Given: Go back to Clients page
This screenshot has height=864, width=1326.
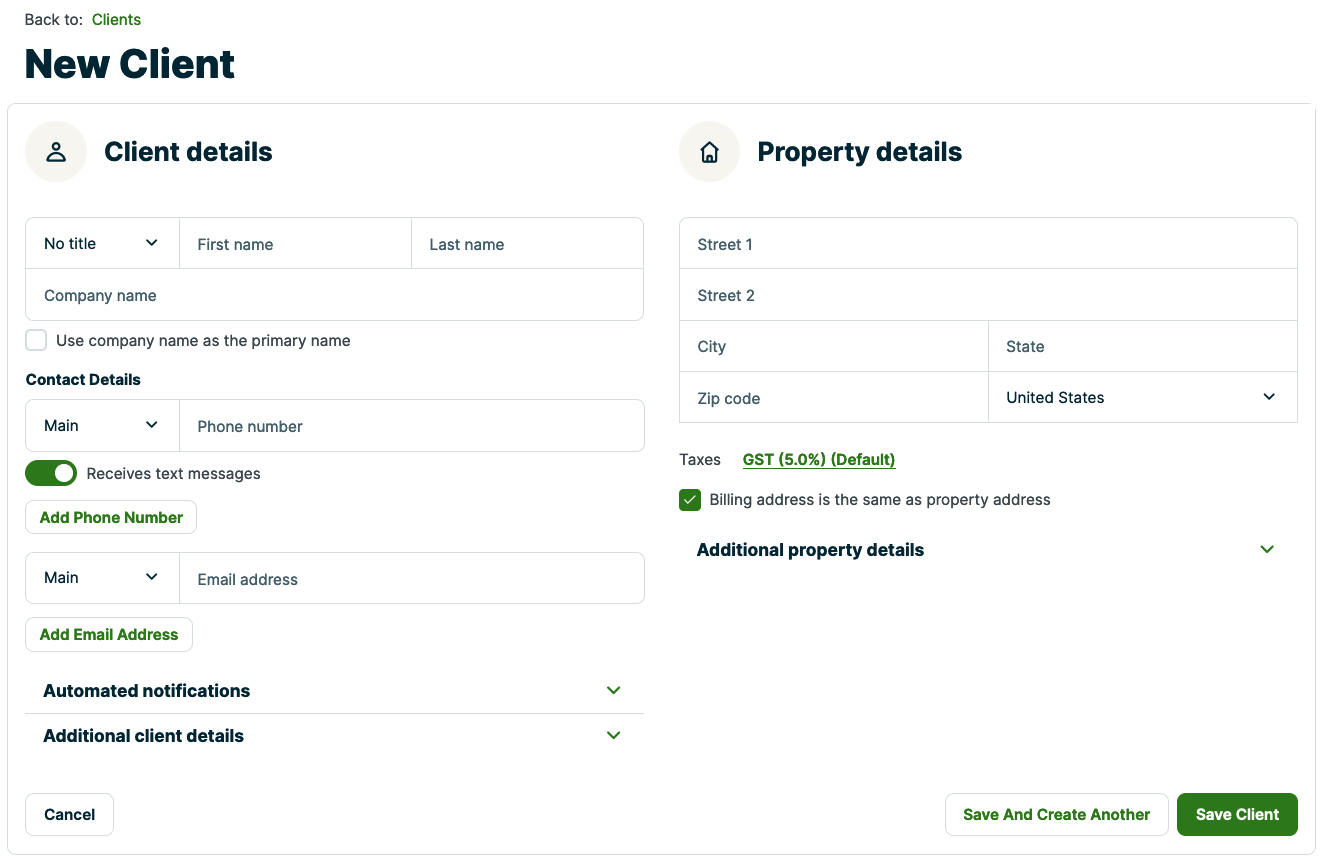Looking at the screenshot, I should click(116, 20).
